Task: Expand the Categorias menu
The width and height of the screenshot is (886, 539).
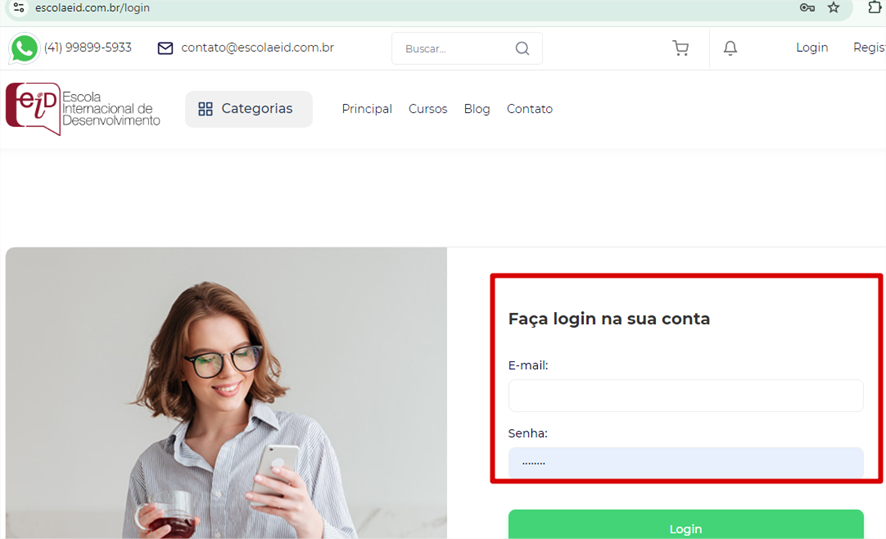Action: click(248, 109)
